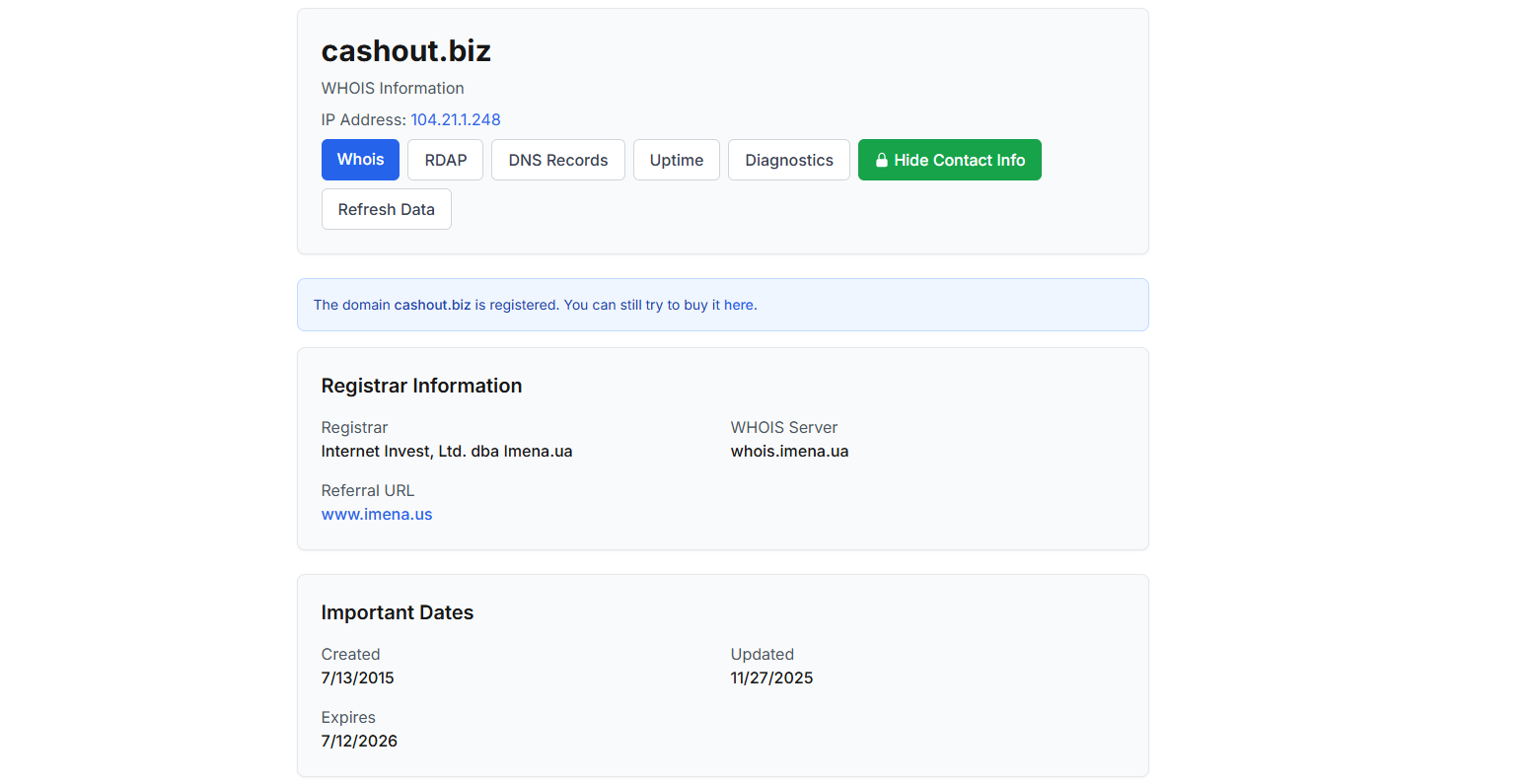Select the Uptime tab
The width and height of the screenshot is (1530, 784).
pos(676,160)
